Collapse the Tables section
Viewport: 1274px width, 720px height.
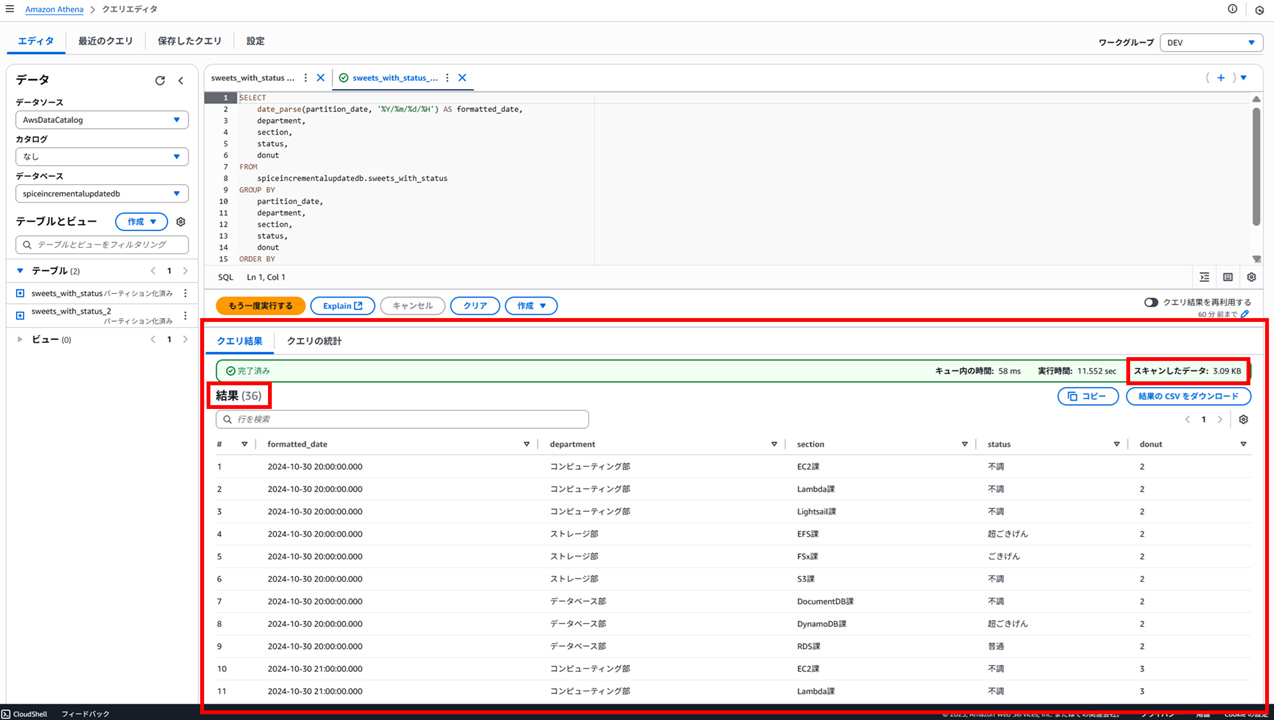[20, 271]
